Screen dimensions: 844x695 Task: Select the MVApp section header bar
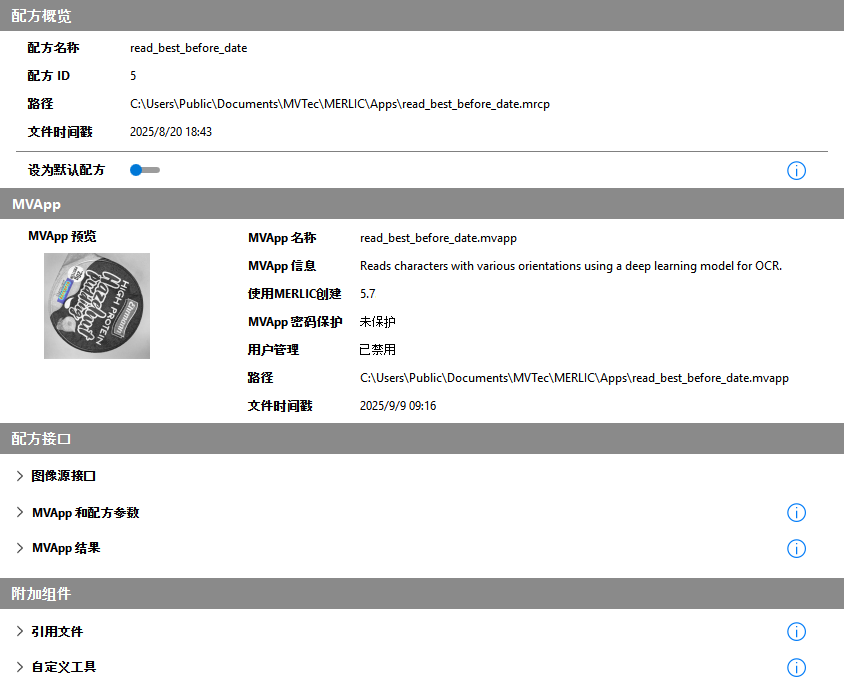coord(36,203)
